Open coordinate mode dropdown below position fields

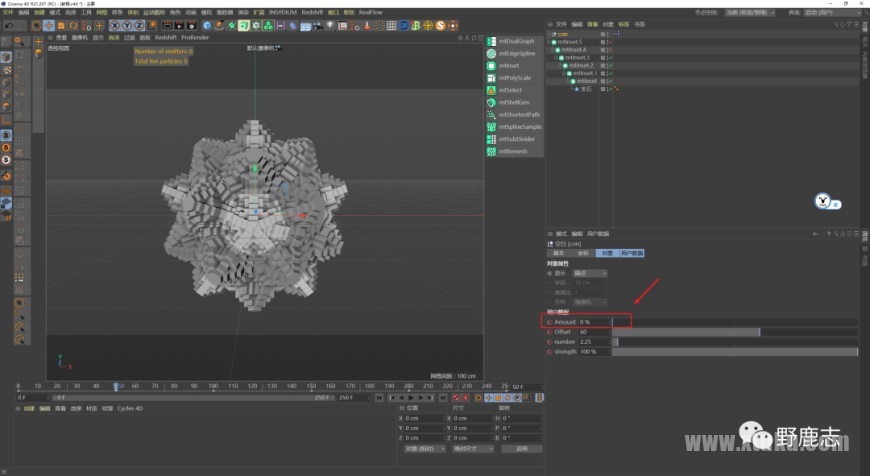click(424, 448)
